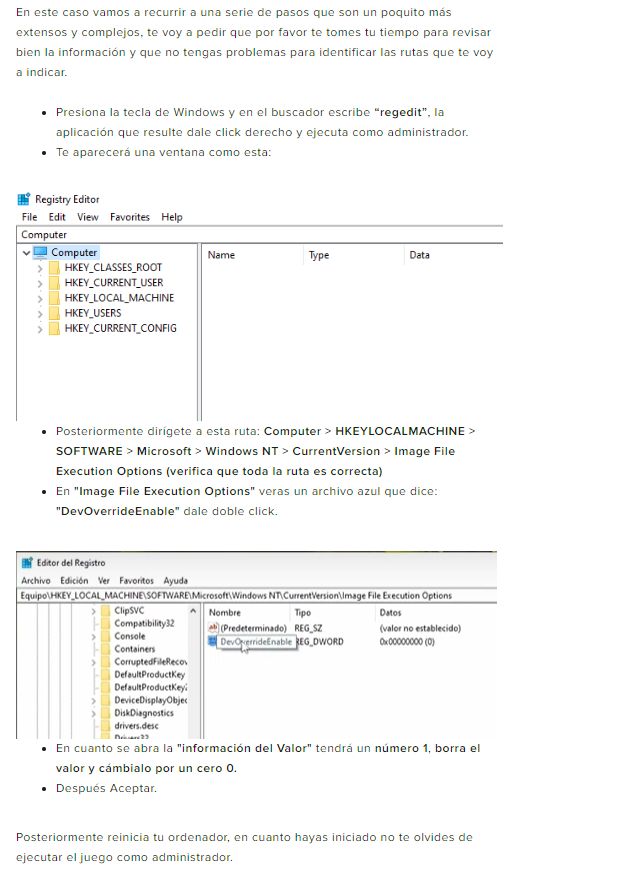Open the Ver menu
The height and width of the screenshot is (871, 622).
(x=104, y=580)
